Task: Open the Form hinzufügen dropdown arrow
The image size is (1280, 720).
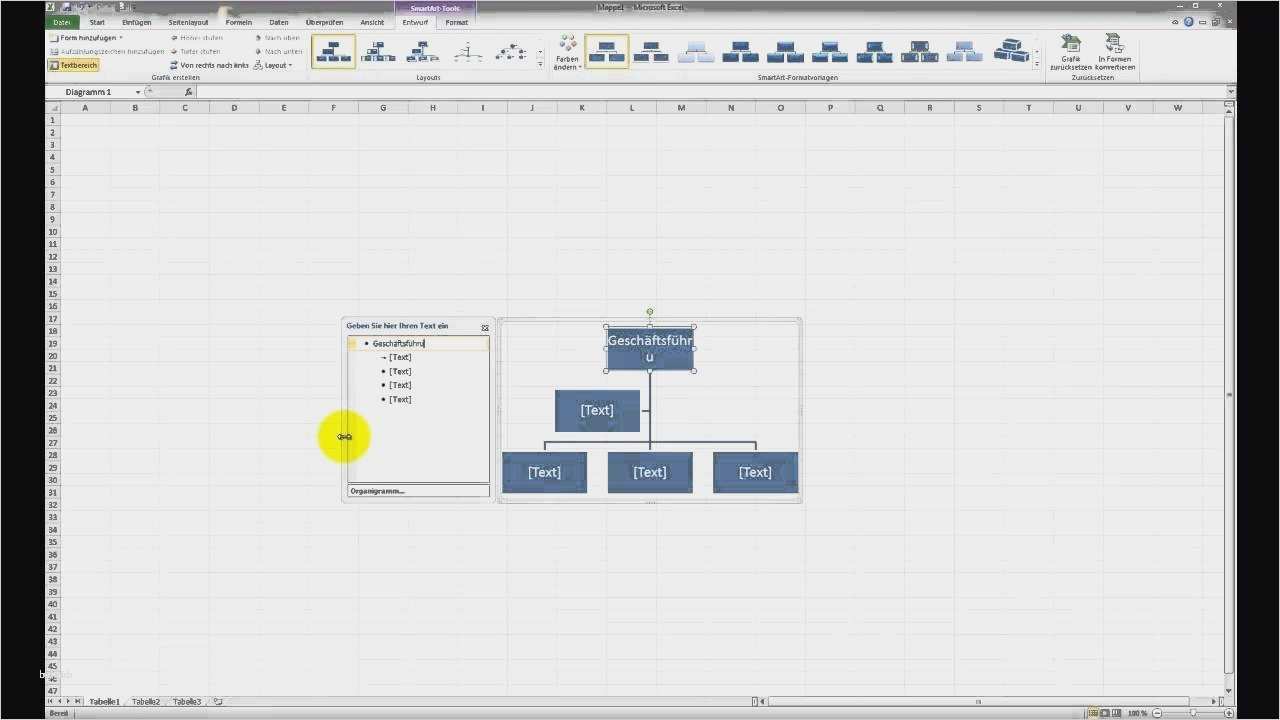Action: (121, 38)
